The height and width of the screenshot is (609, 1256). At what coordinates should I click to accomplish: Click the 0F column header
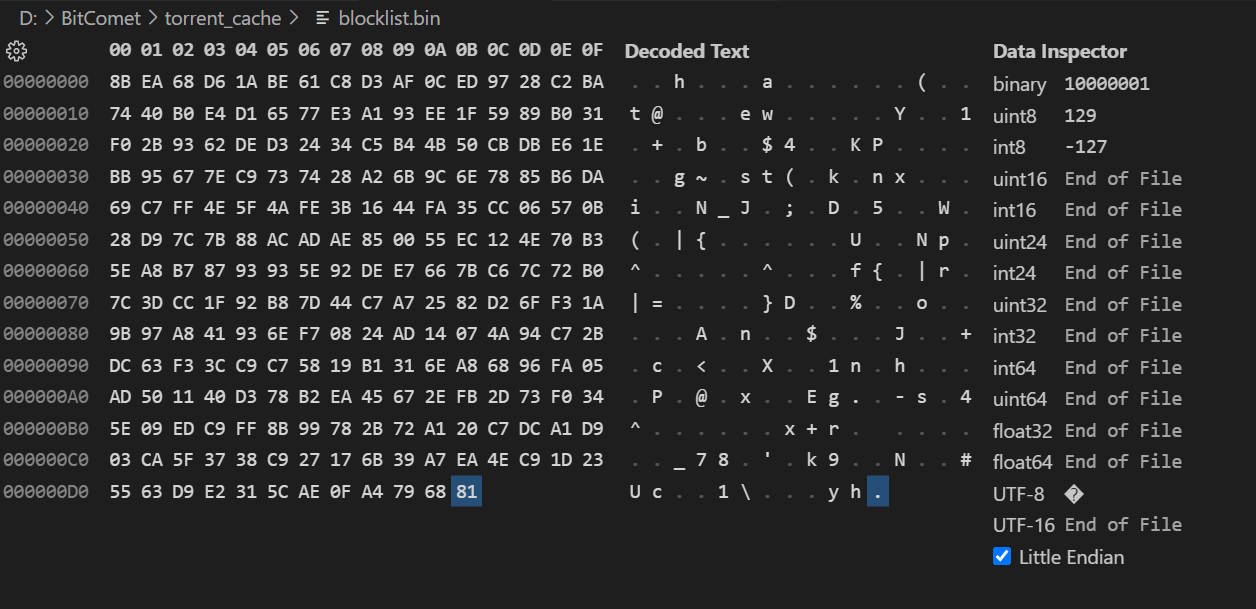pyautogui.click(x=592, y=51)
